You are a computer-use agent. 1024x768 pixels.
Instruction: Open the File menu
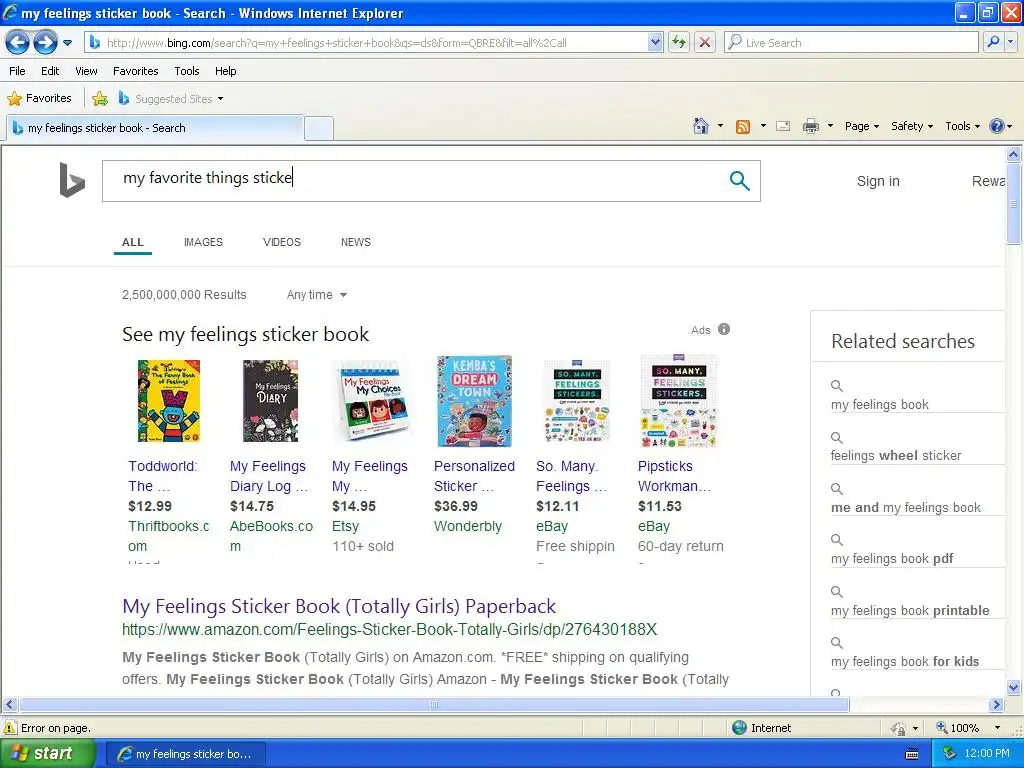coord(18,71)
